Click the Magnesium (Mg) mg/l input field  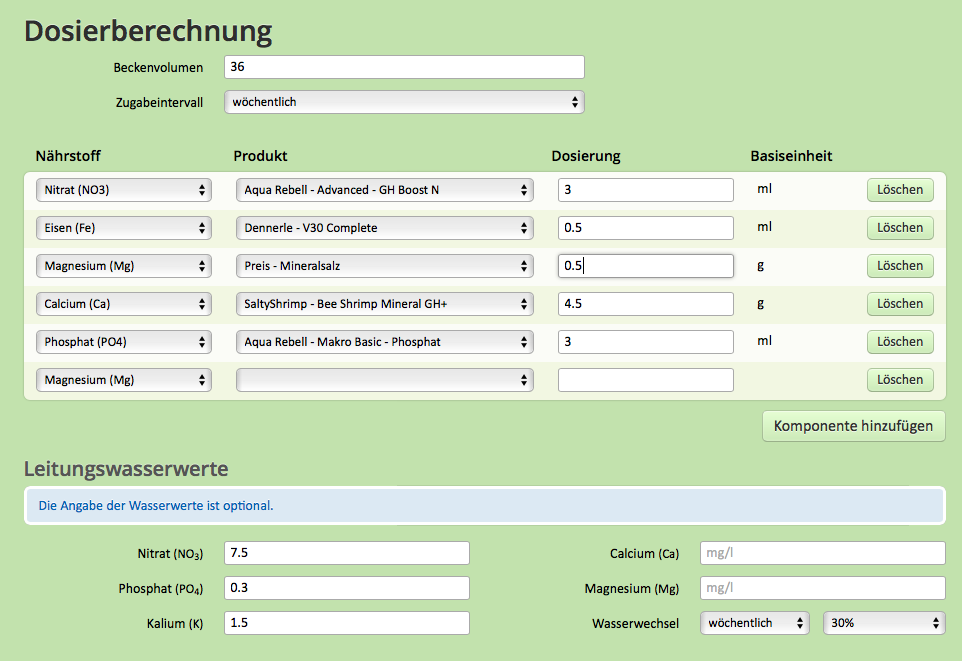point(823,588)
